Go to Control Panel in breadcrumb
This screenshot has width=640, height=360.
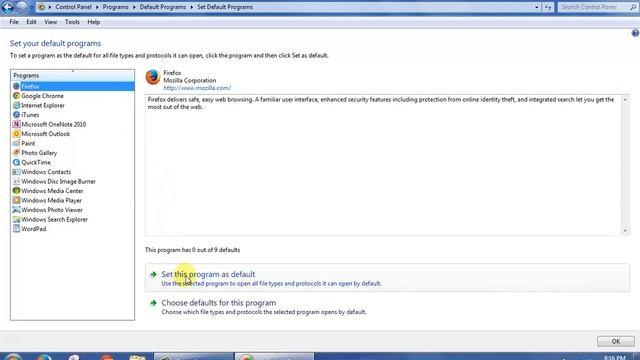[73, 7]
